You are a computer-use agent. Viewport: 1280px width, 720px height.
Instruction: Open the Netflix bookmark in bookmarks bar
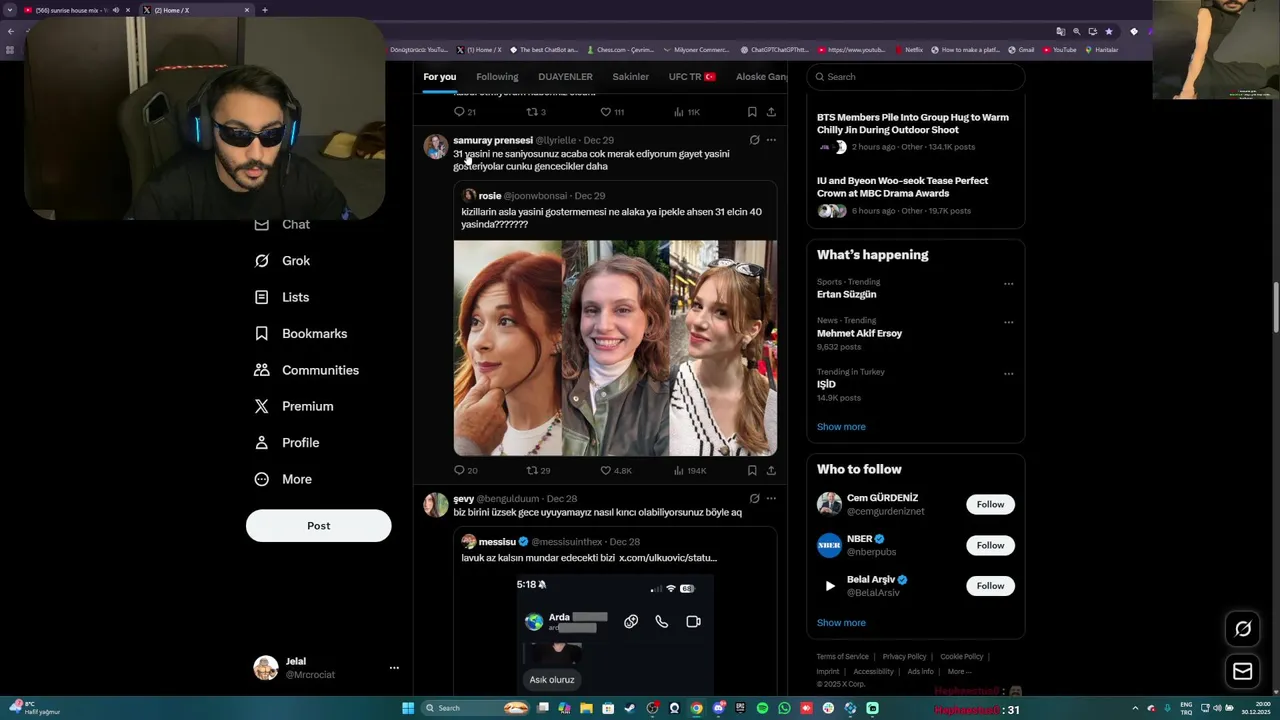[909, 50]
